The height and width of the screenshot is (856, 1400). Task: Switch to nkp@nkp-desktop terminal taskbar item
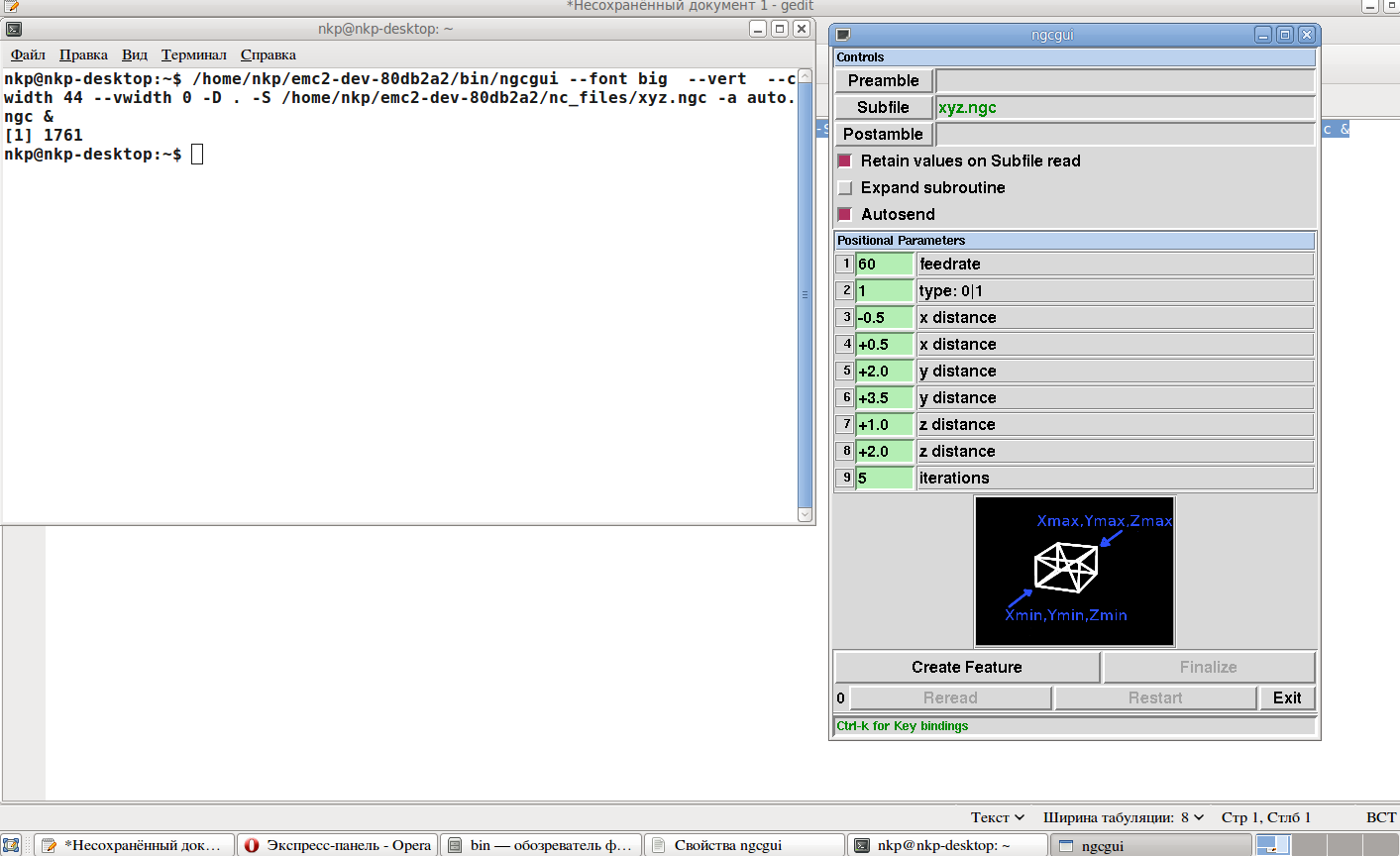[948, 845]
